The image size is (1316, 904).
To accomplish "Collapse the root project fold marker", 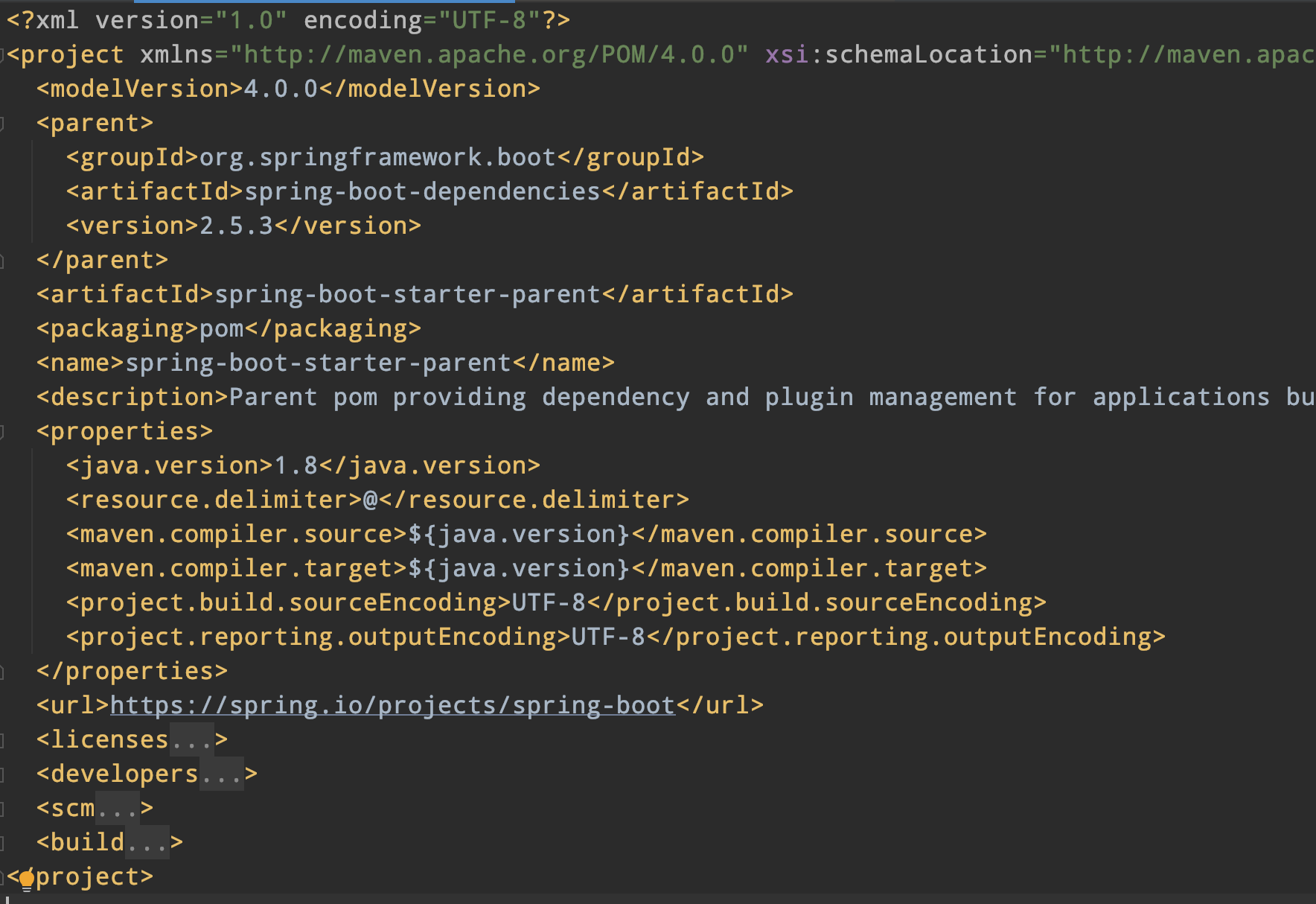I will point(2,55).
